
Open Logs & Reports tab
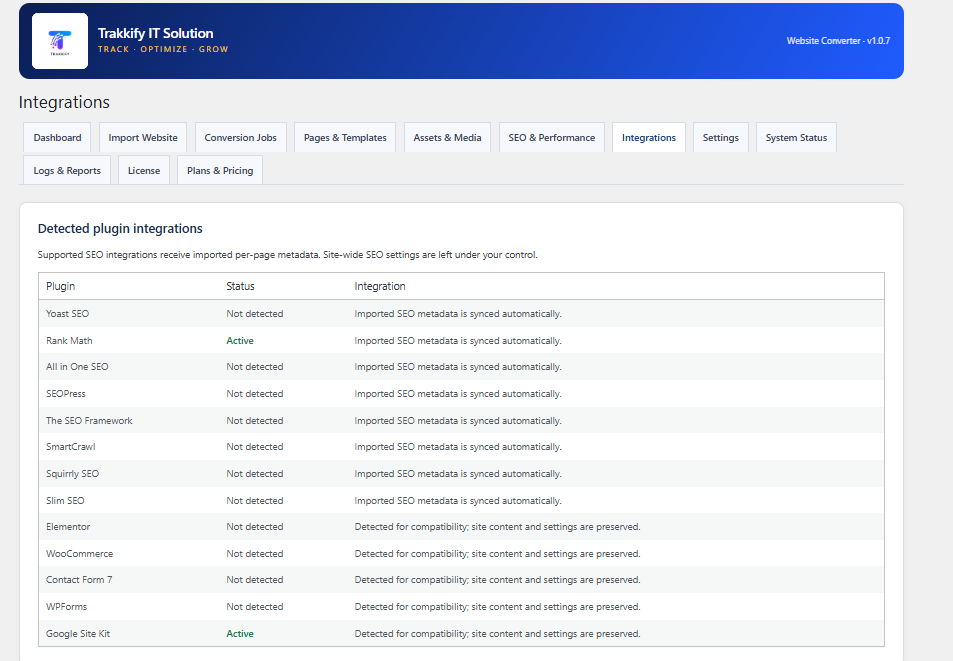(x=67, y=170)
